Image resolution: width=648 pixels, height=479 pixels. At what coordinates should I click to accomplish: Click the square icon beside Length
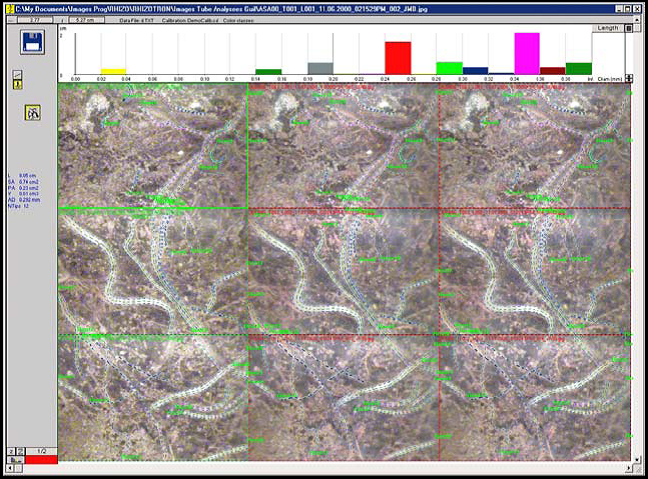[626, 28]
